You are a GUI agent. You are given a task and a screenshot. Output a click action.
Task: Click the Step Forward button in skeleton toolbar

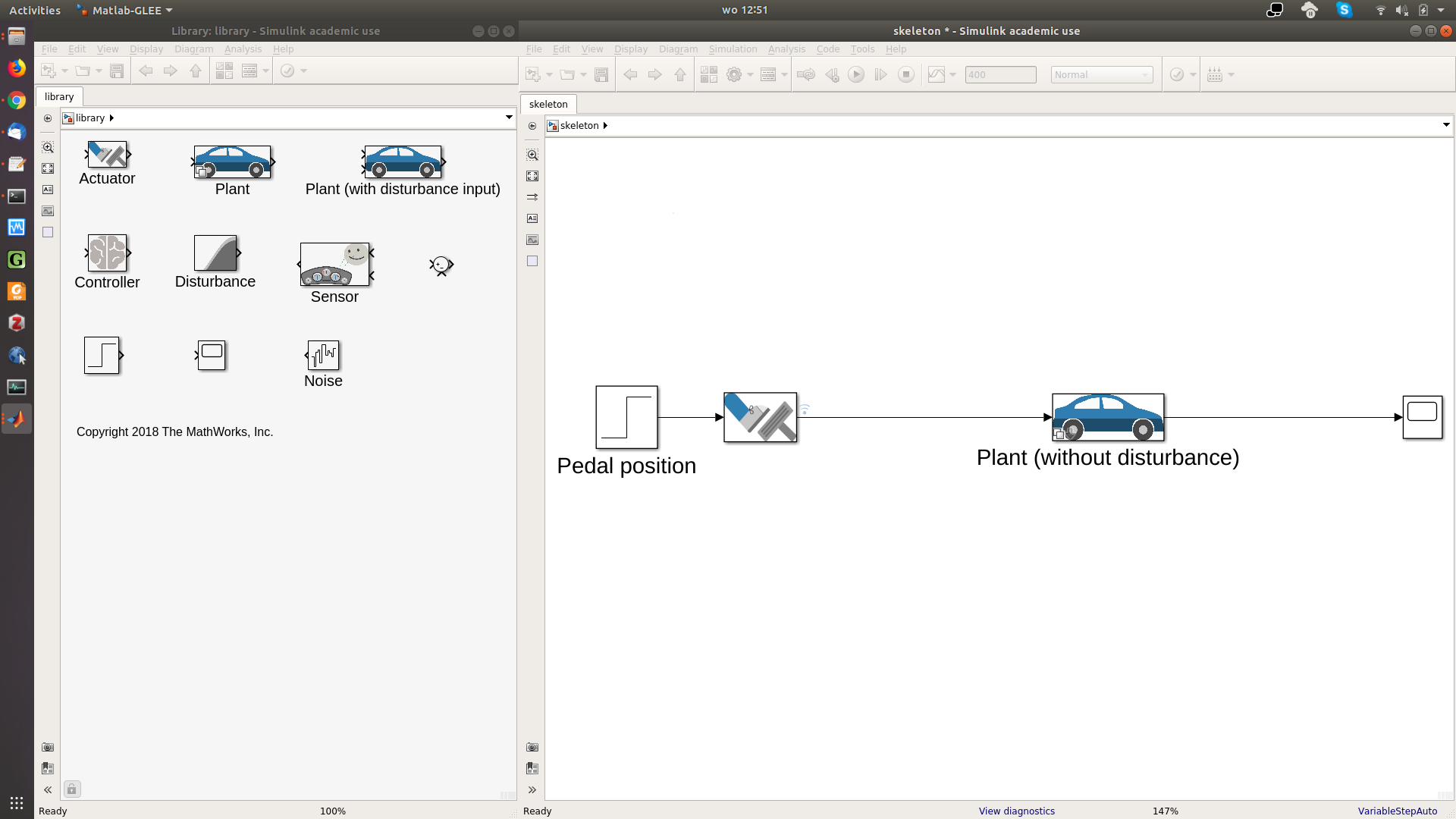point(880,74)
